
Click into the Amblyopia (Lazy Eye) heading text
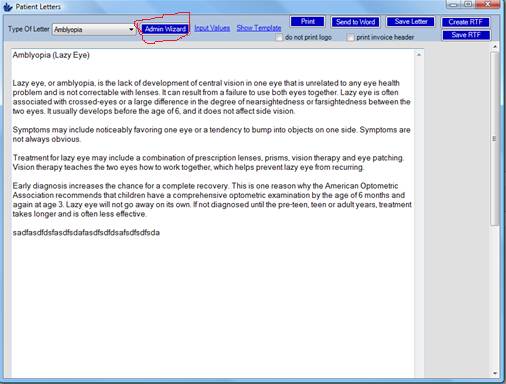51,55
